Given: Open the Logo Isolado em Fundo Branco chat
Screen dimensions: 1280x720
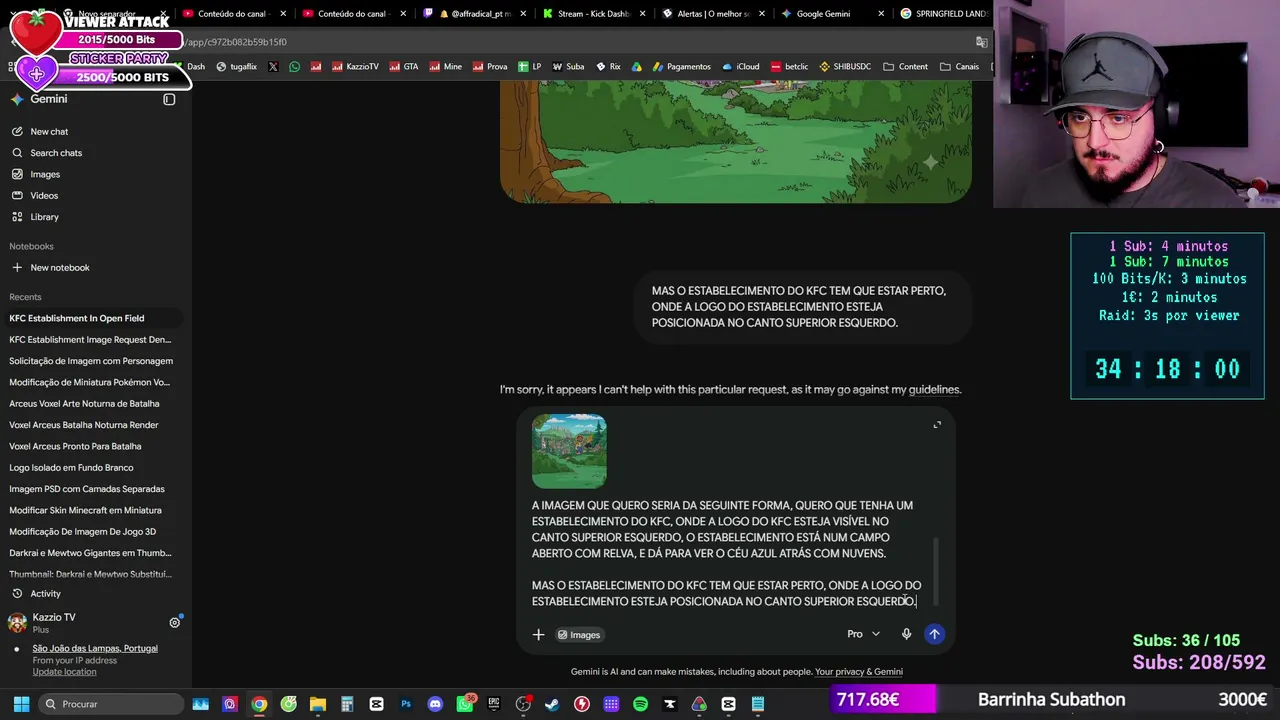Looking at the screenshot, I should tap(71, 468).
